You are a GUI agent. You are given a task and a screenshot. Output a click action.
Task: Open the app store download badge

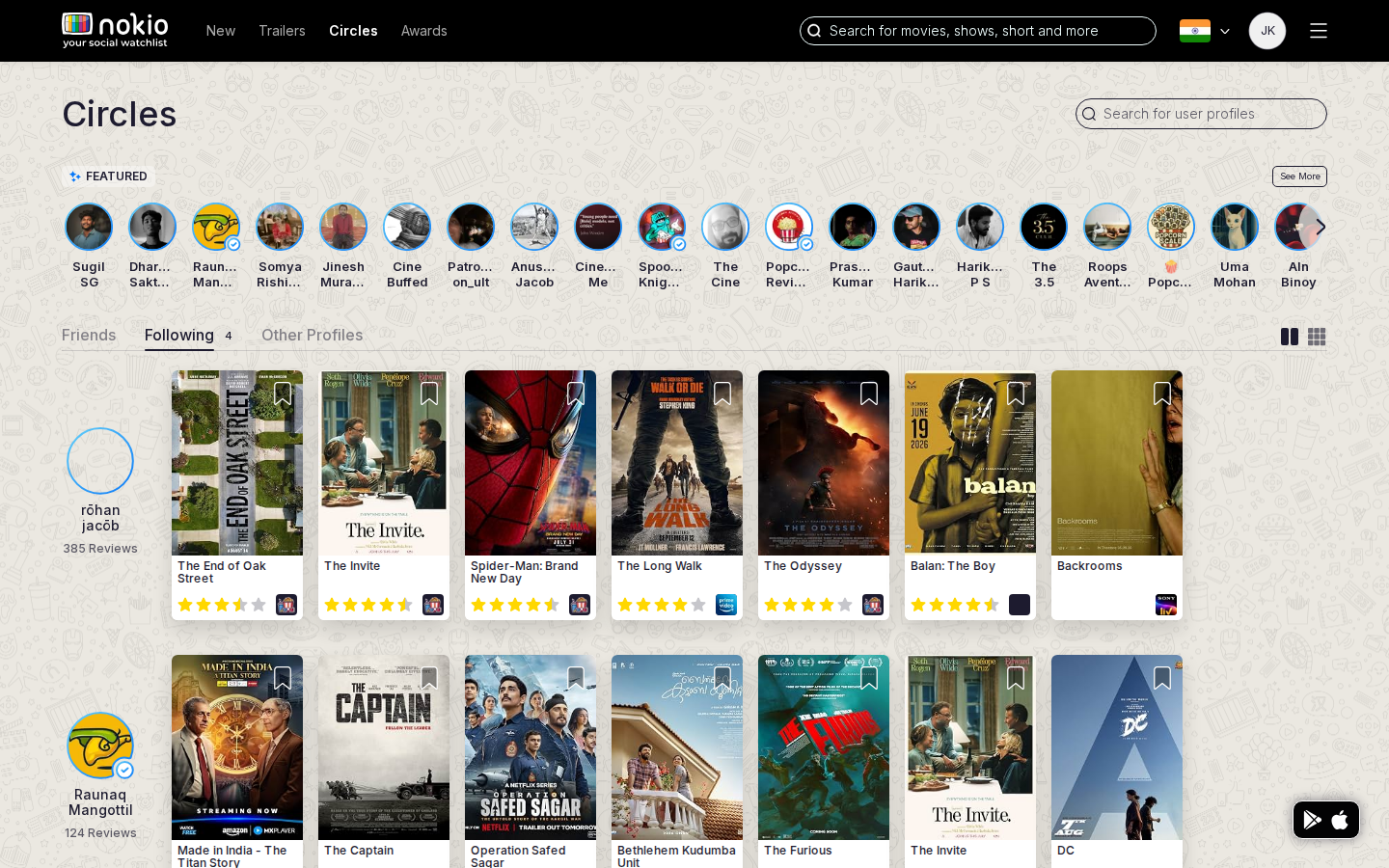[x=1326, y=820]
